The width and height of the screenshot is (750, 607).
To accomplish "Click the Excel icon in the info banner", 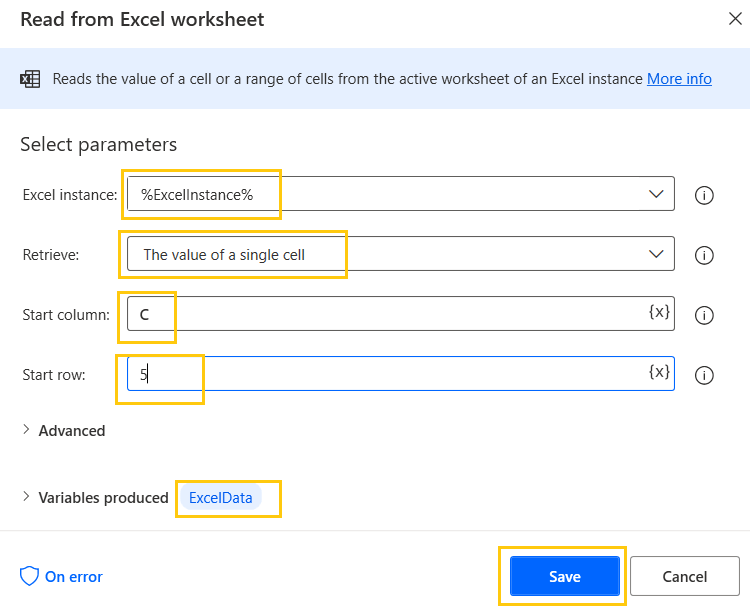I will pos(30,79).
